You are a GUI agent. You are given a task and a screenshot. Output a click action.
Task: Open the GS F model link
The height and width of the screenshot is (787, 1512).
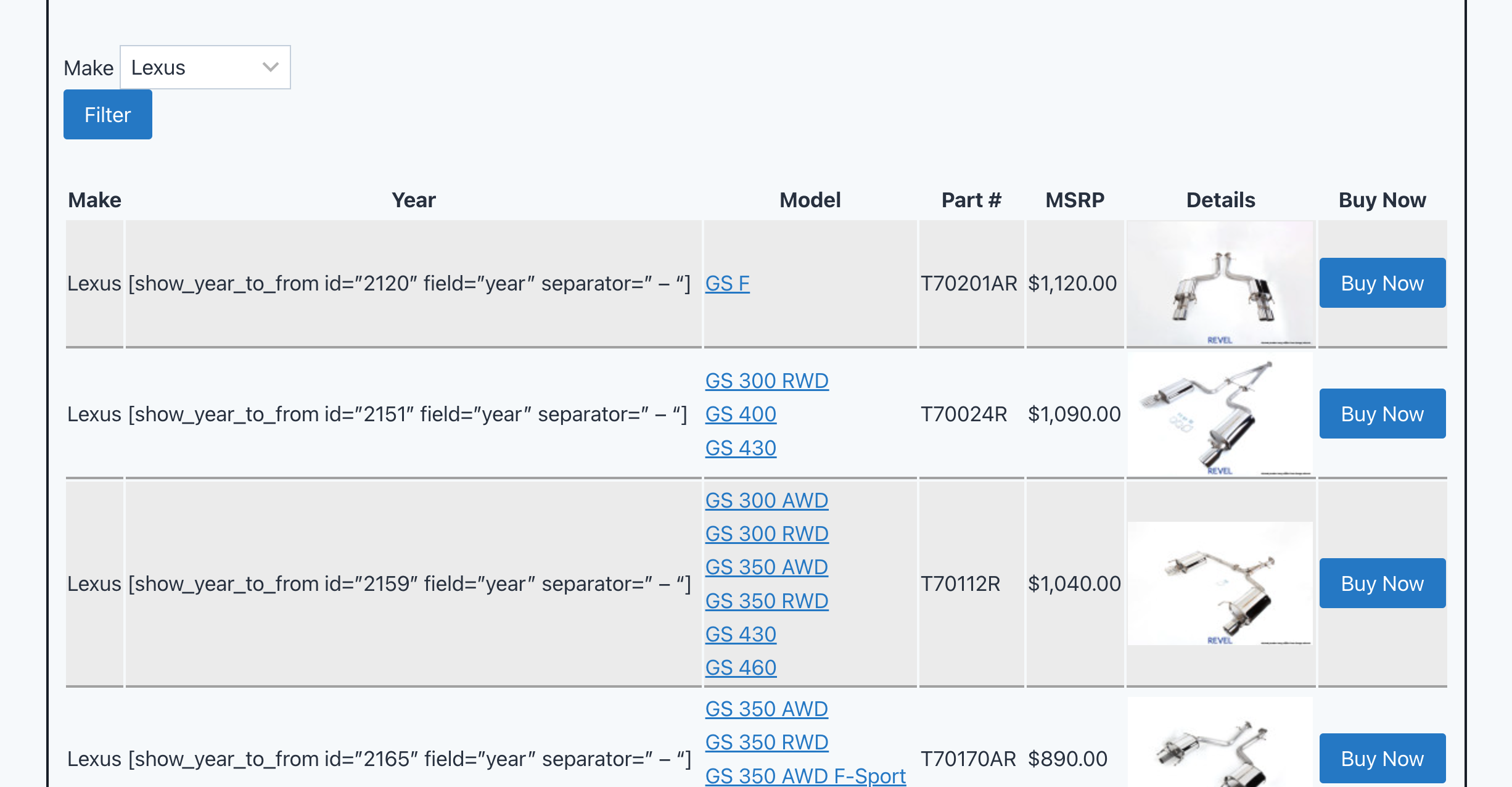[728, 283]
